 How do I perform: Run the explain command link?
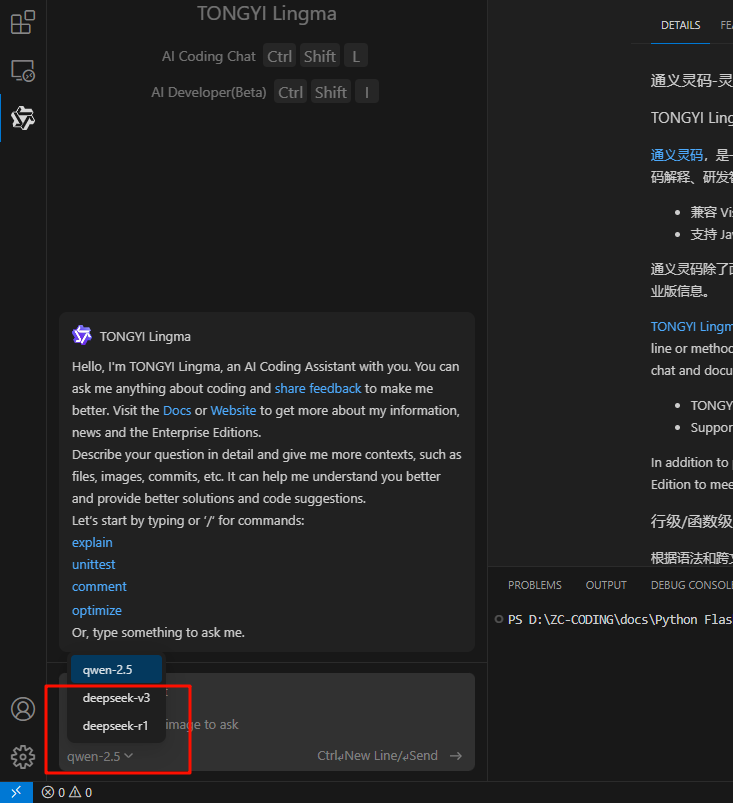pos(92,542)
